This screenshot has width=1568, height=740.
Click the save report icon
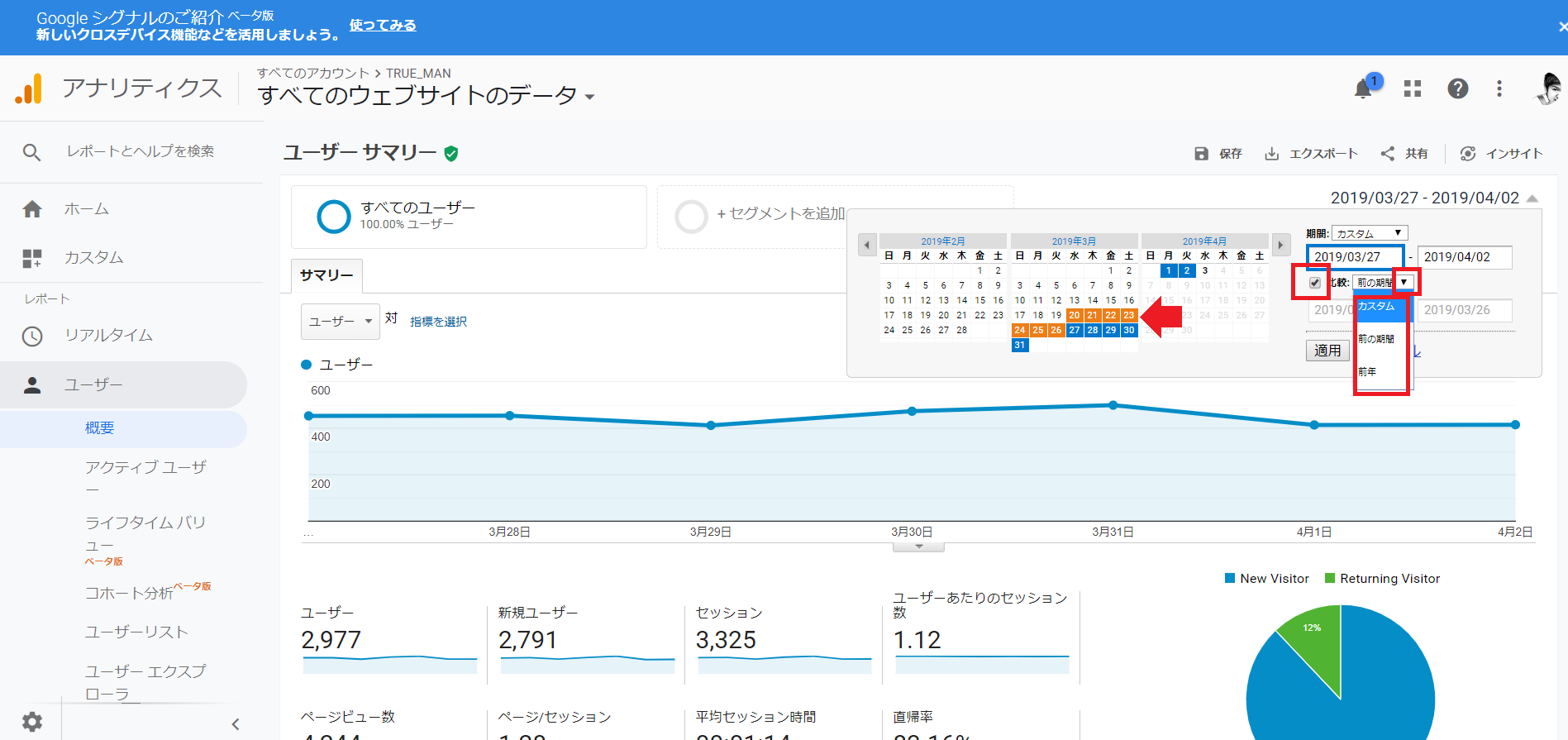click(x=1202, y=154)
